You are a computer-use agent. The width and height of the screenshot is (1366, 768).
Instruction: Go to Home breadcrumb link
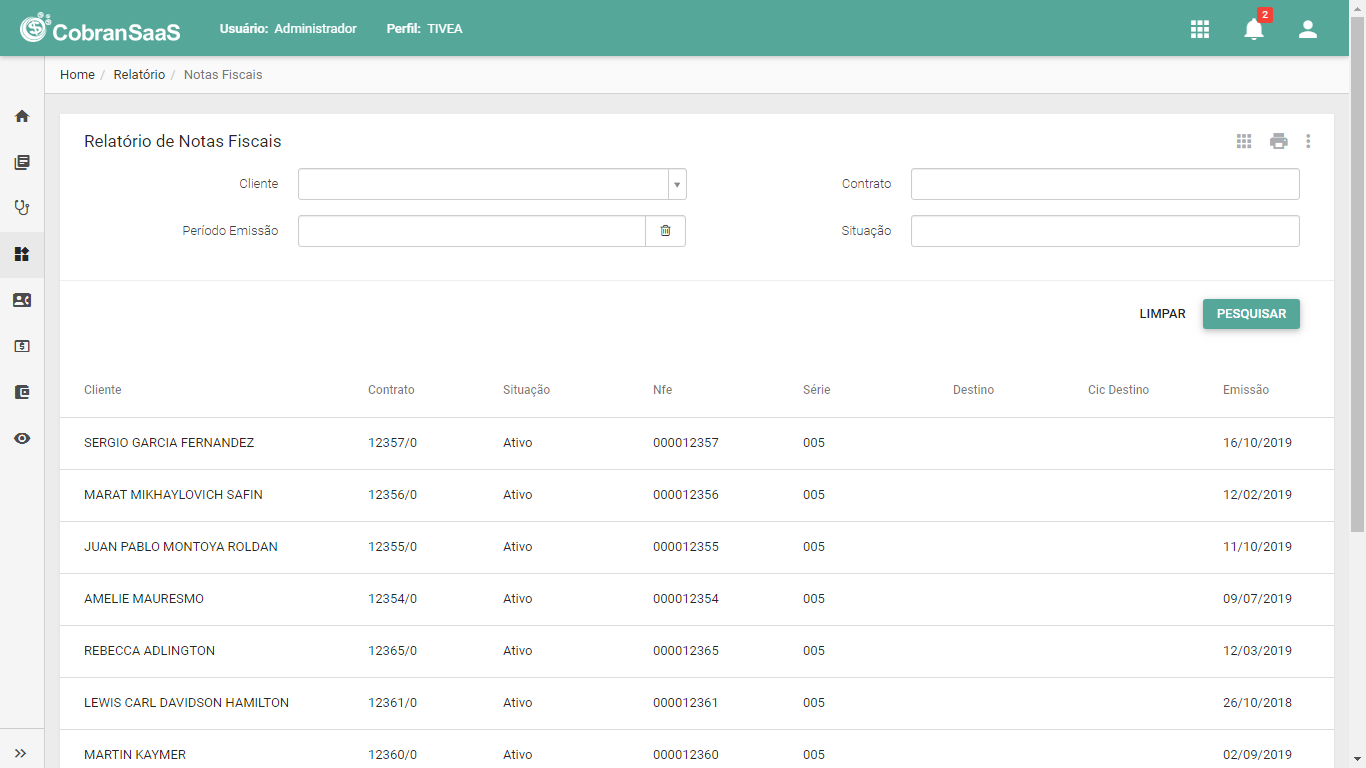pyautogui.click(x=77, y=75)
